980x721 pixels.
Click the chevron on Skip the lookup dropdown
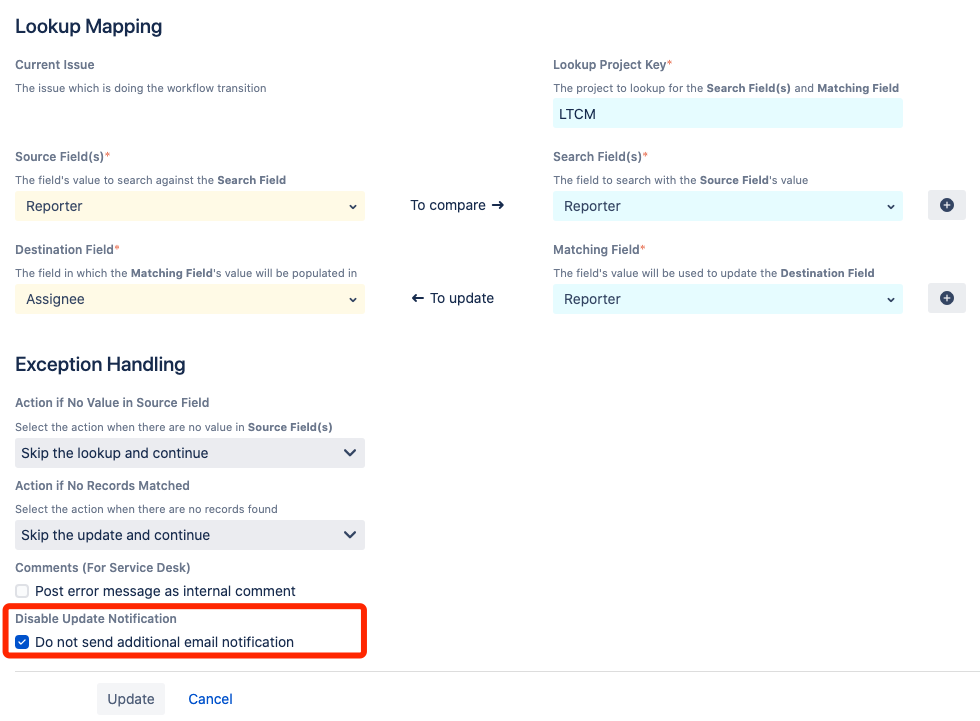coord(350,453)
